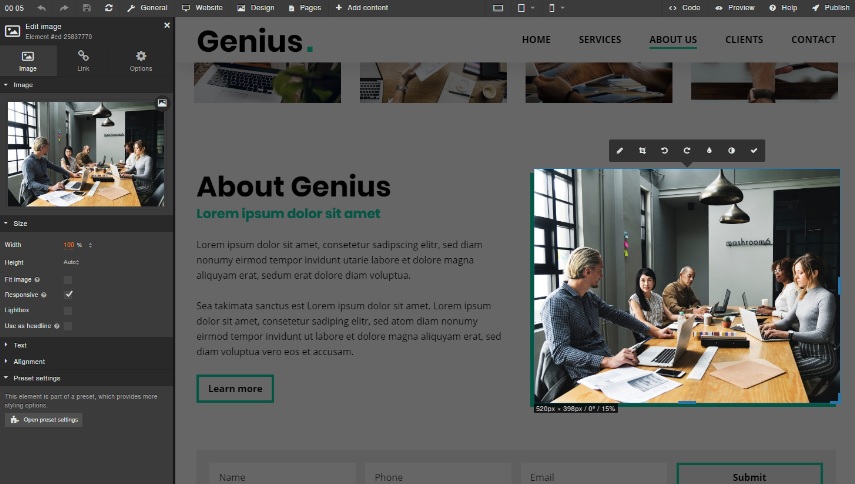Image resolution: width=855 pixels, height=484 pixels.
Task: Switch to the Link tab
Action: pos(83,60)
